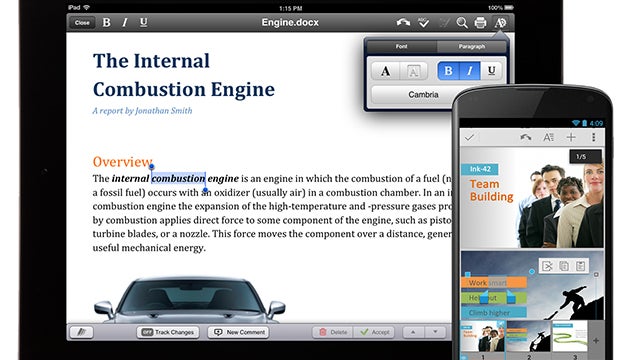Image resolution: width=640 pixels, height=360 pixels.
Task: Go to next change with down arrow
Action: coord(435,332)
